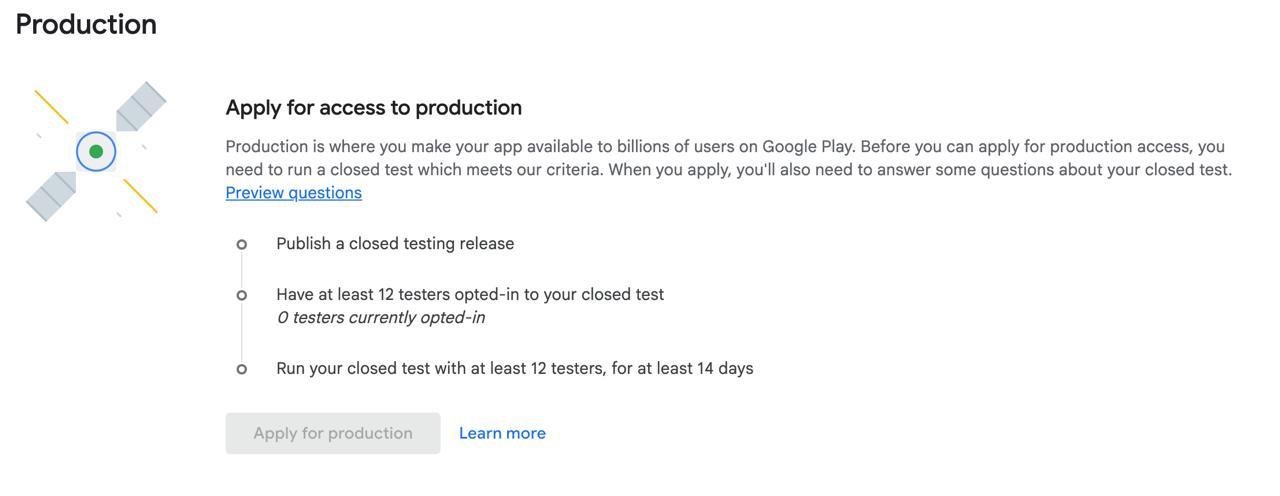
Task: Click the "Apply for access to production" heading
Action: click(x=373, y=107)
